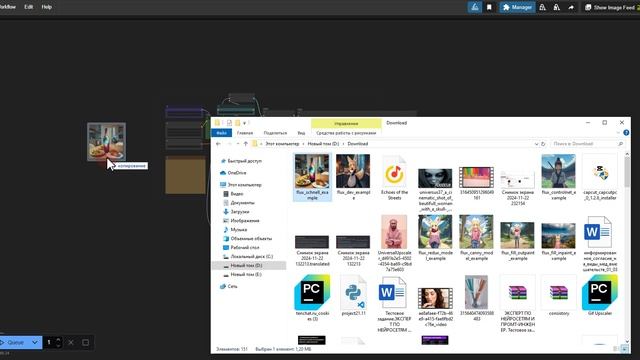Screen dimensions: 640x360
Task: Click the Управление contextual tab header
Action: 346,123
